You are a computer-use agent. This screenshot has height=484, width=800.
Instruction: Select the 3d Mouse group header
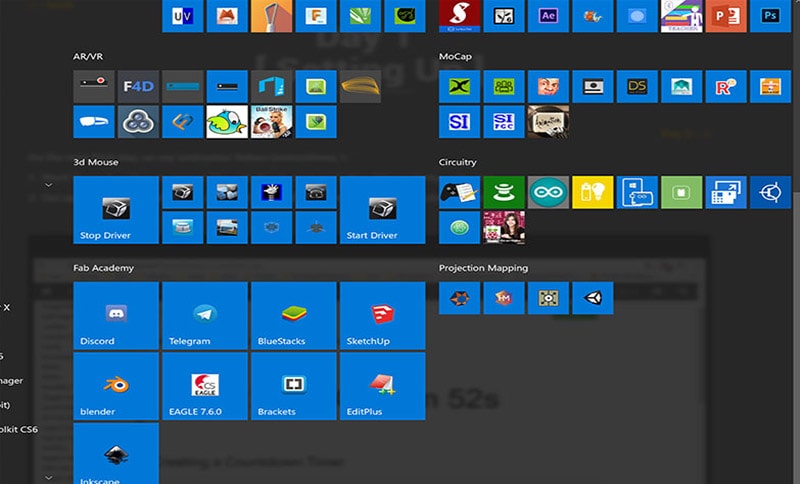pyautogui.click(x=95, y=162)
